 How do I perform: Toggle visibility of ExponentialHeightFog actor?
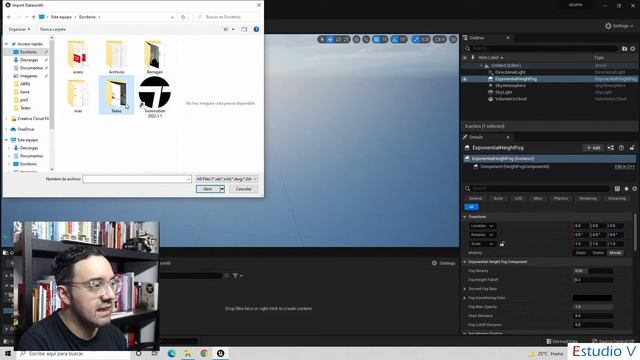(464, 79)
